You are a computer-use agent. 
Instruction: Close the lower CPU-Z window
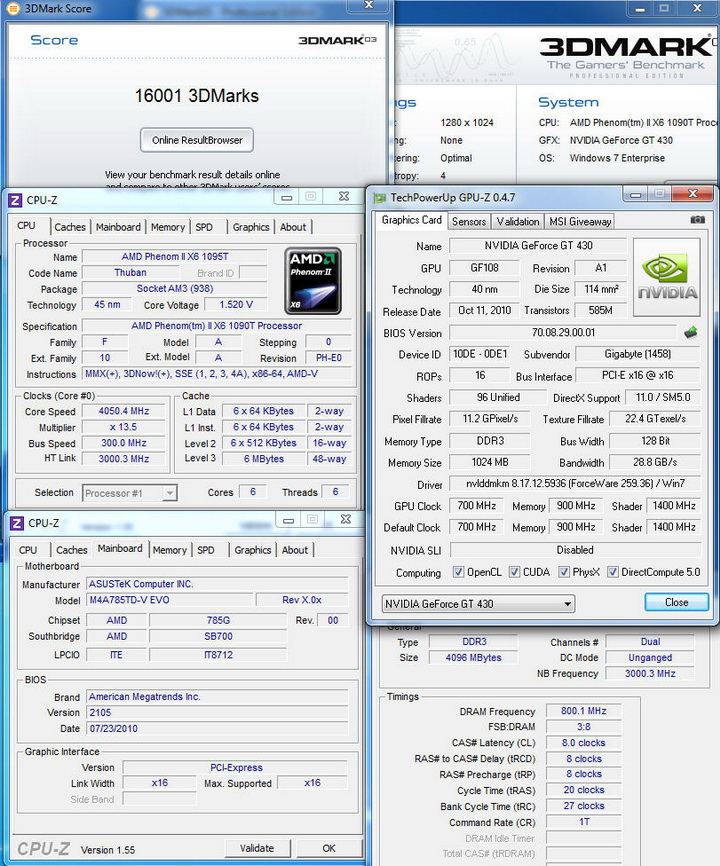346,519
